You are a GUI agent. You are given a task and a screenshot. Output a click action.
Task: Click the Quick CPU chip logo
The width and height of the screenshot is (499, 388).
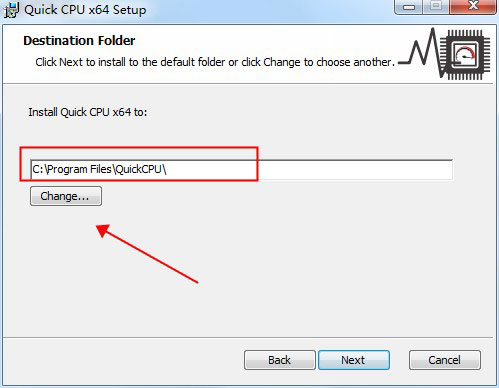coord(465,55)
